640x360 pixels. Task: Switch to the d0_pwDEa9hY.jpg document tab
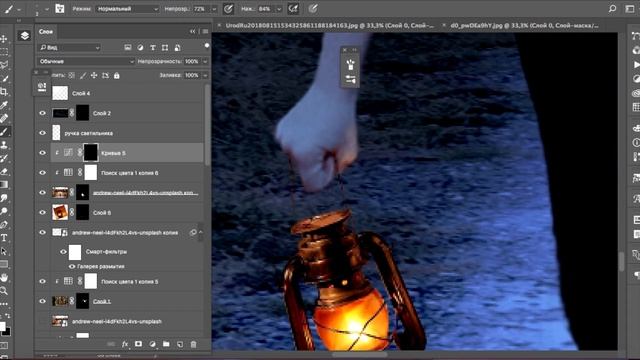click(x=524, y=25)
